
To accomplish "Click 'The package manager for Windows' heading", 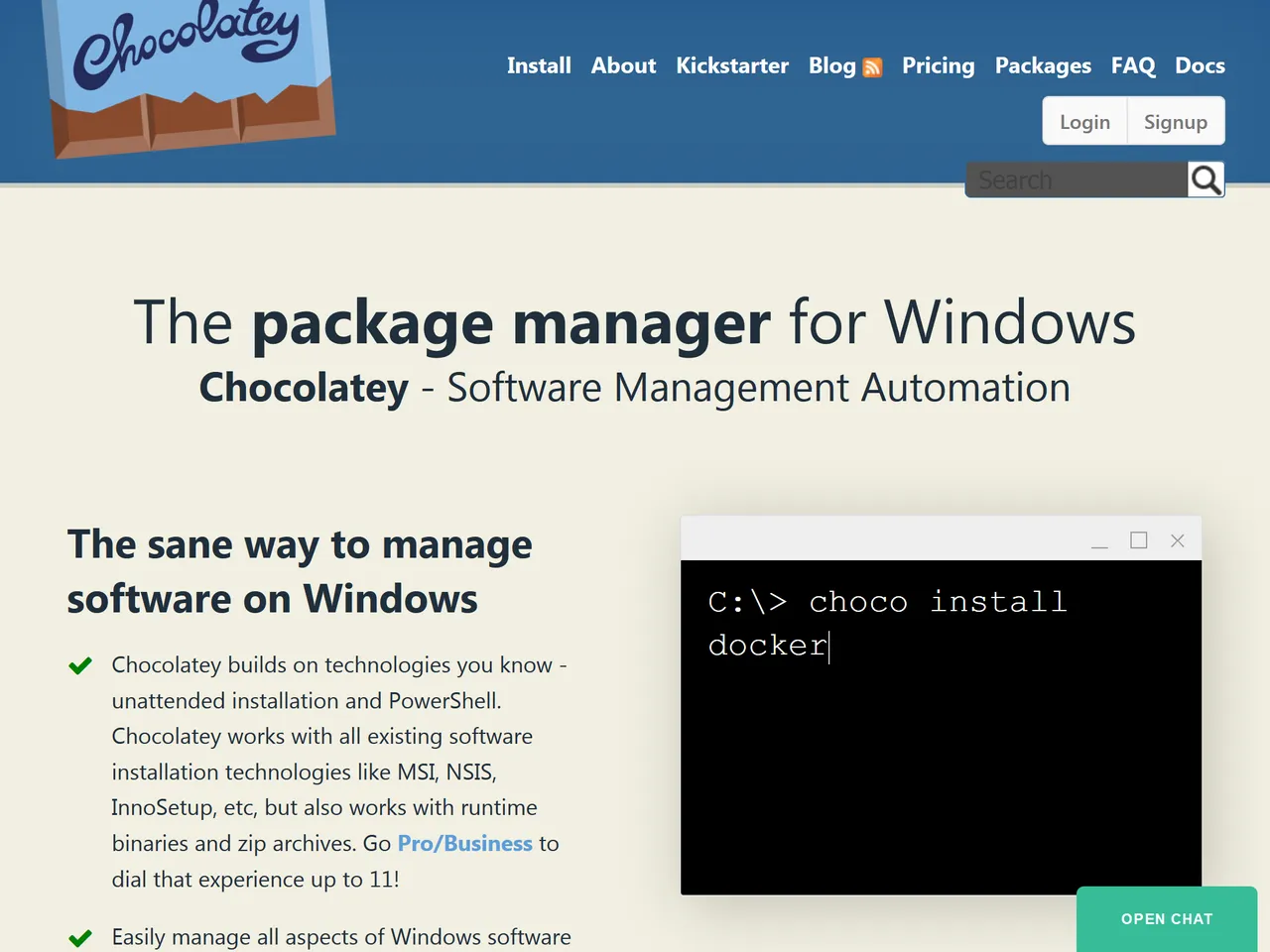I will coord(635,322).
